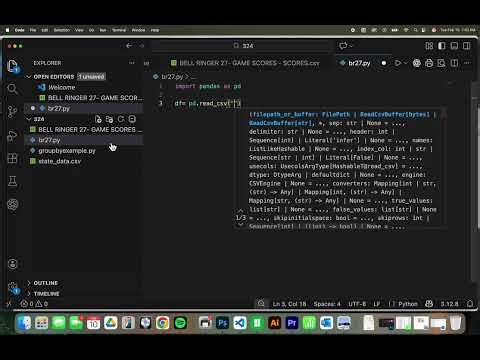This screenshot has width=480, height=360.
Task: Open Photoshop from the Dock
Action: [222, 323]
